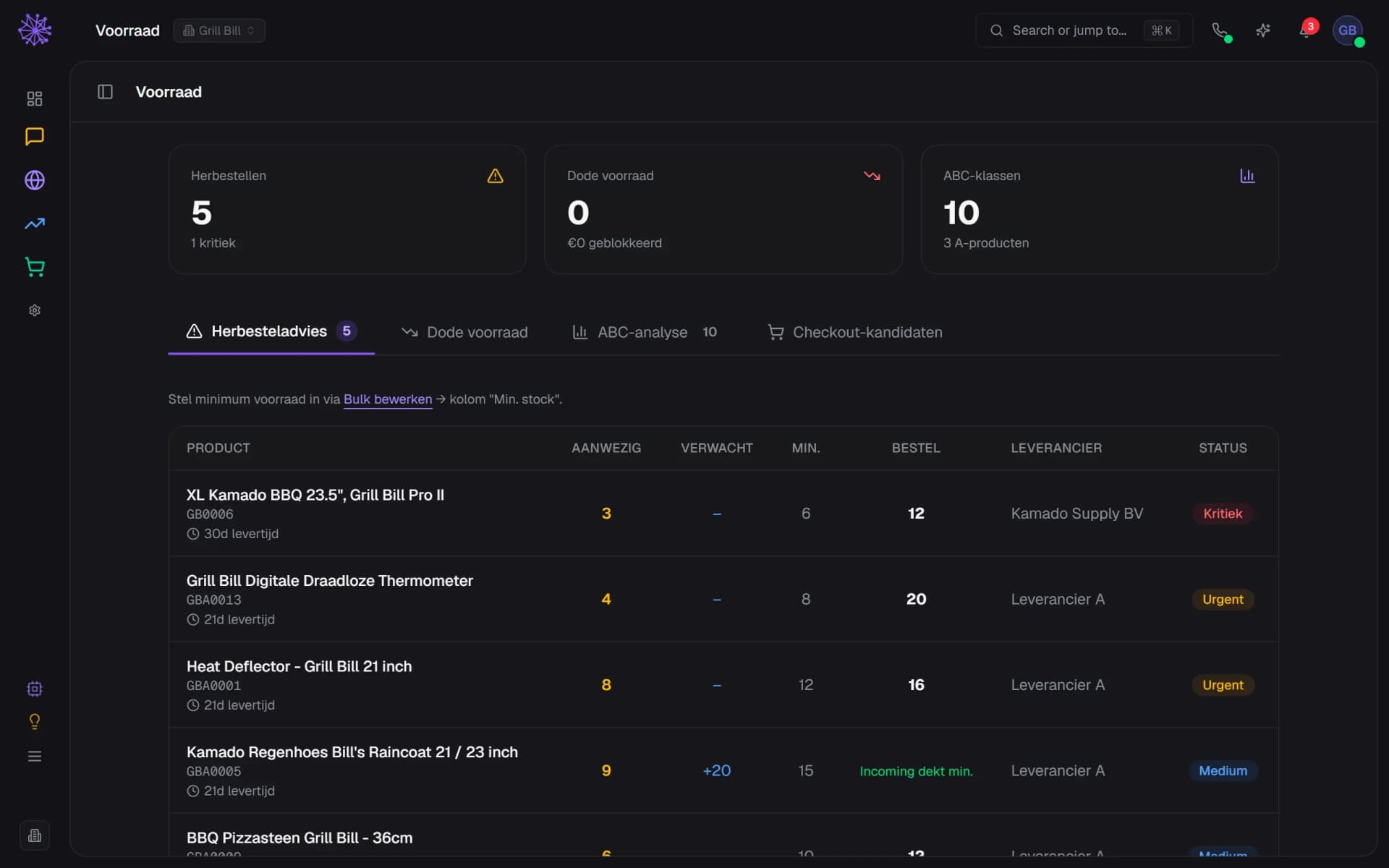Click the lightbulb ideas sidebar icon
This screenshot has width=1389, height=868.
(35, 721)
